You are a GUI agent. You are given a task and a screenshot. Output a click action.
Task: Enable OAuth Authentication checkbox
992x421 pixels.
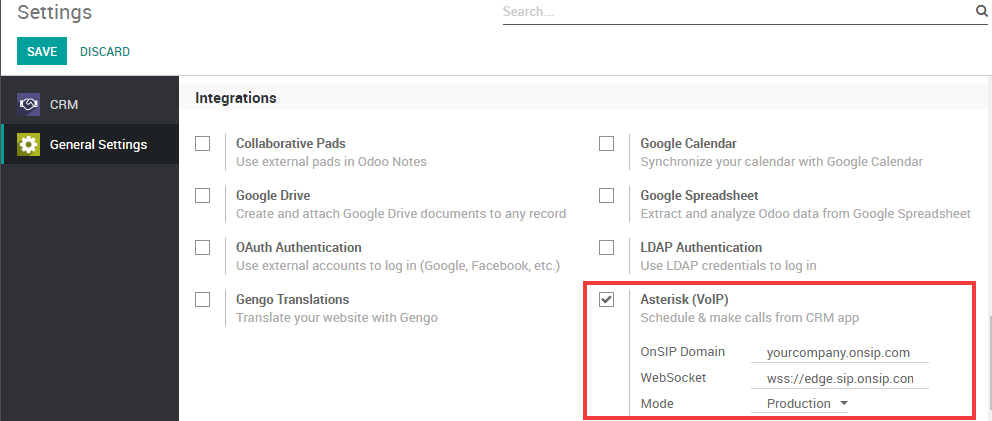pos(203,247)
